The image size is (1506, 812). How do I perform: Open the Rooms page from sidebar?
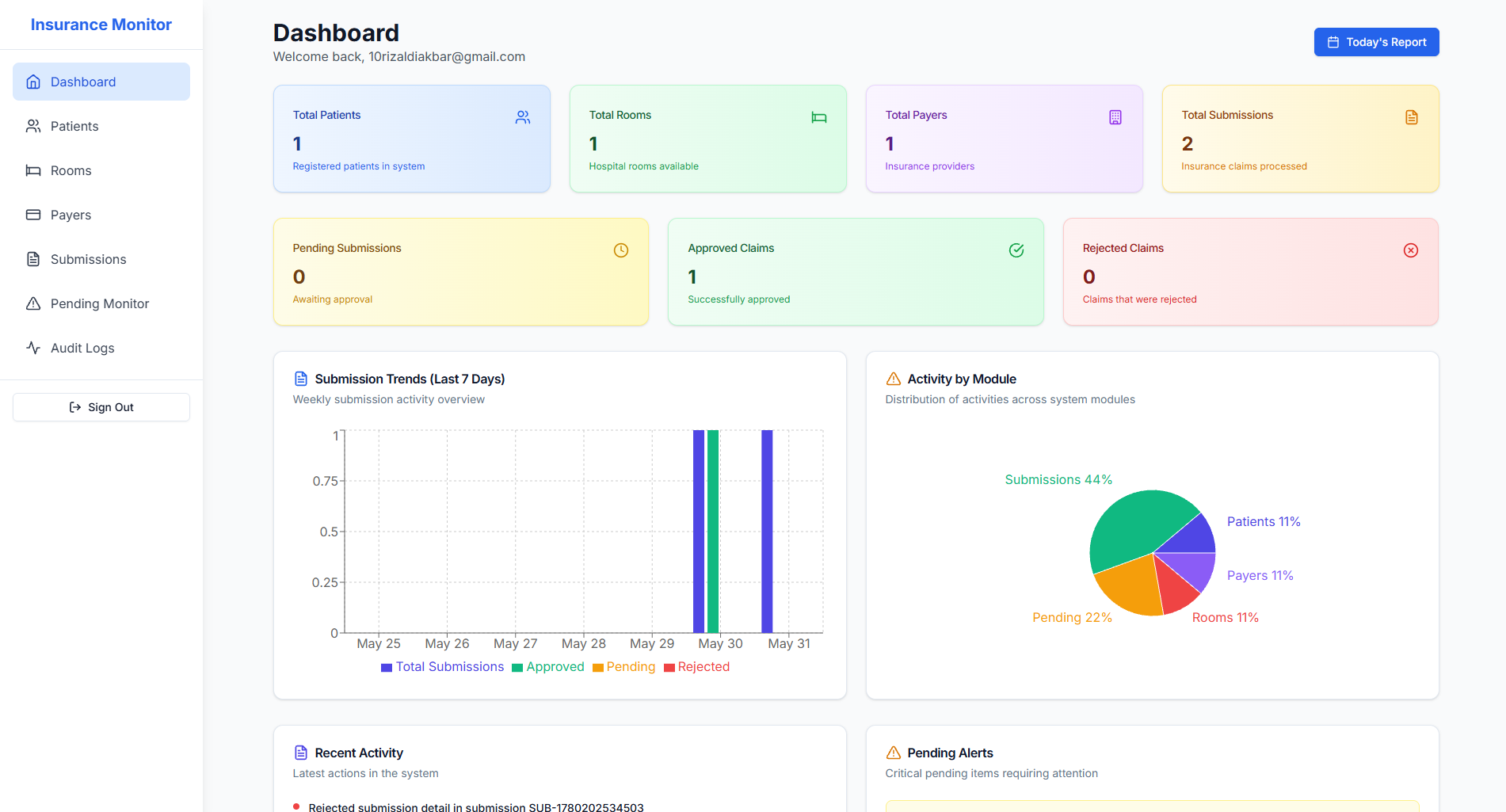[101, 170]
